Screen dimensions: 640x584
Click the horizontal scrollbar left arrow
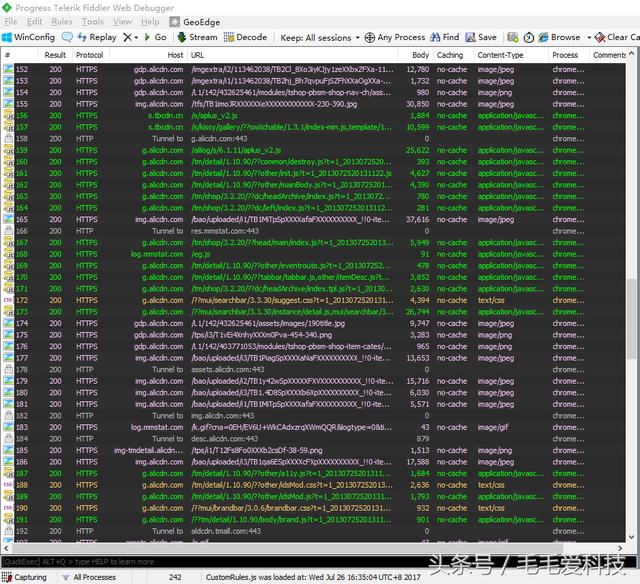pos(6,548)
